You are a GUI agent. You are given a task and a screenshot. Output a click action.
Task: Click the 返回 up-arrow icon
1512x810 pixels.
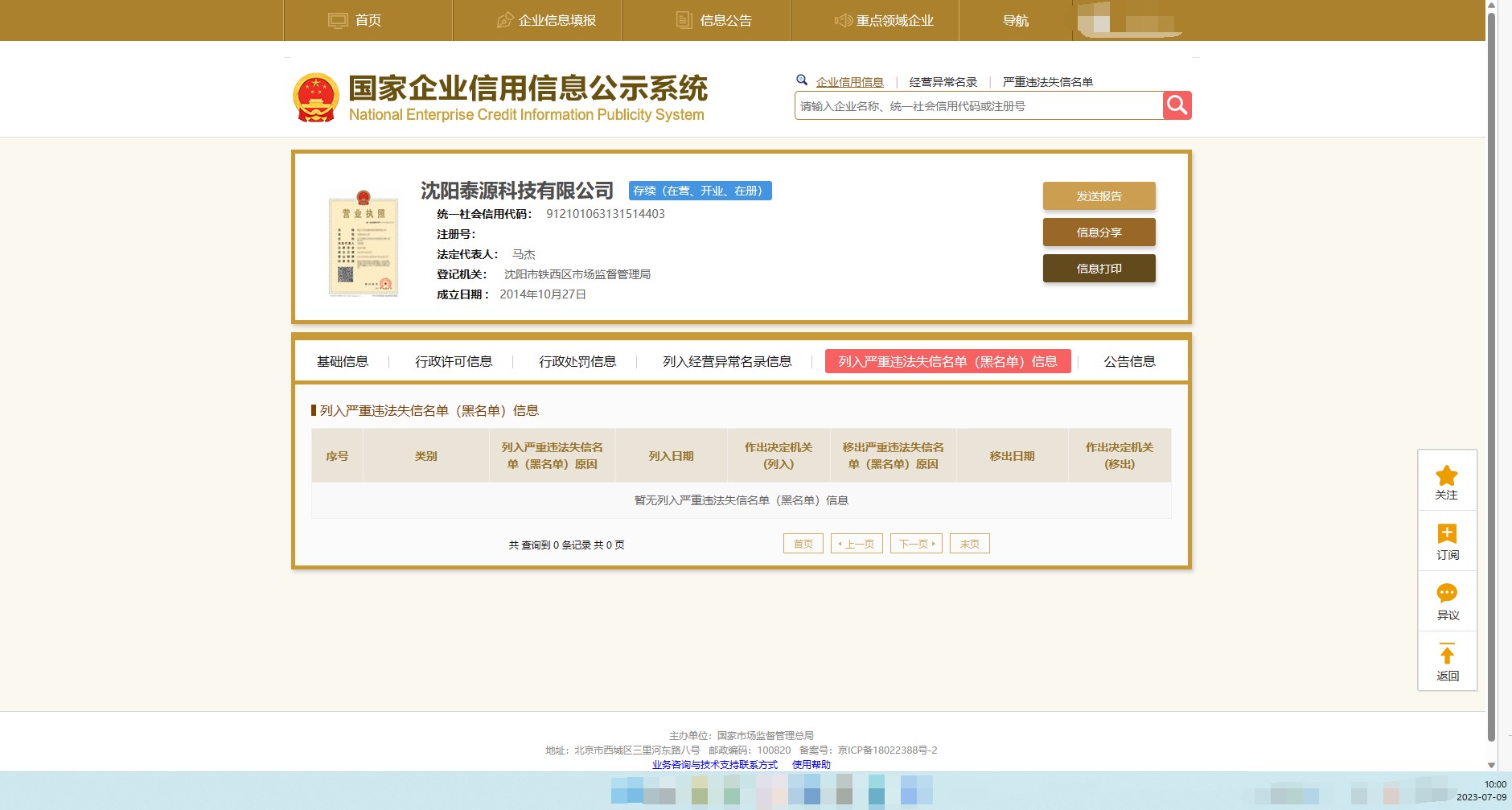(1447, 654)
